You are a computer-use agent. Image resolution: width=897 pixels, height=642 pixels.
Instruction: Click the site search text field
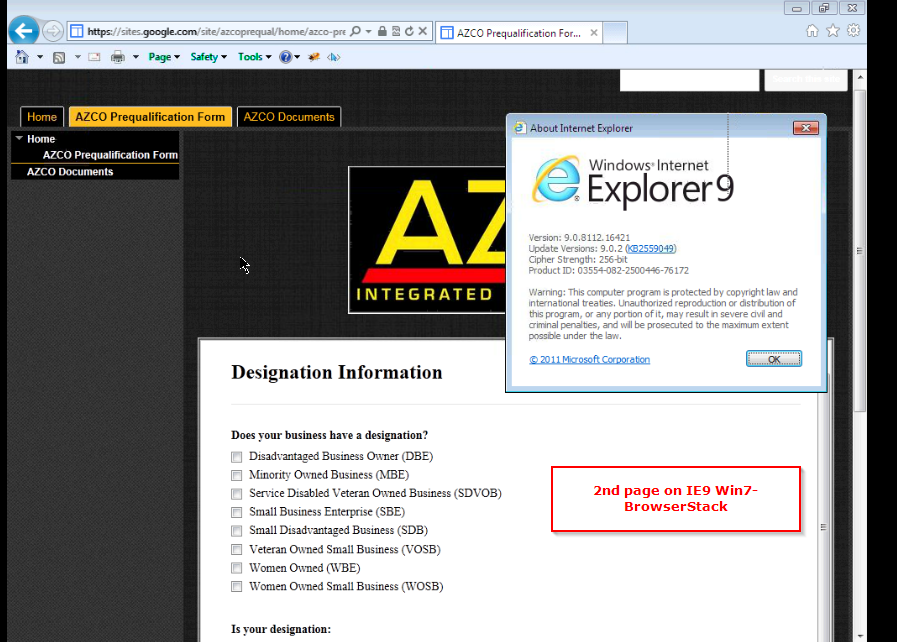pos(689,79)
